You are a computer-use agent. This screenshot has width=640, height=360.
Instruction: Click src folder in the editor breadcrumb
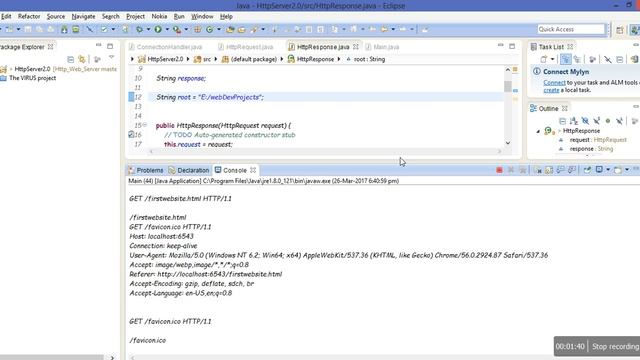203,59
